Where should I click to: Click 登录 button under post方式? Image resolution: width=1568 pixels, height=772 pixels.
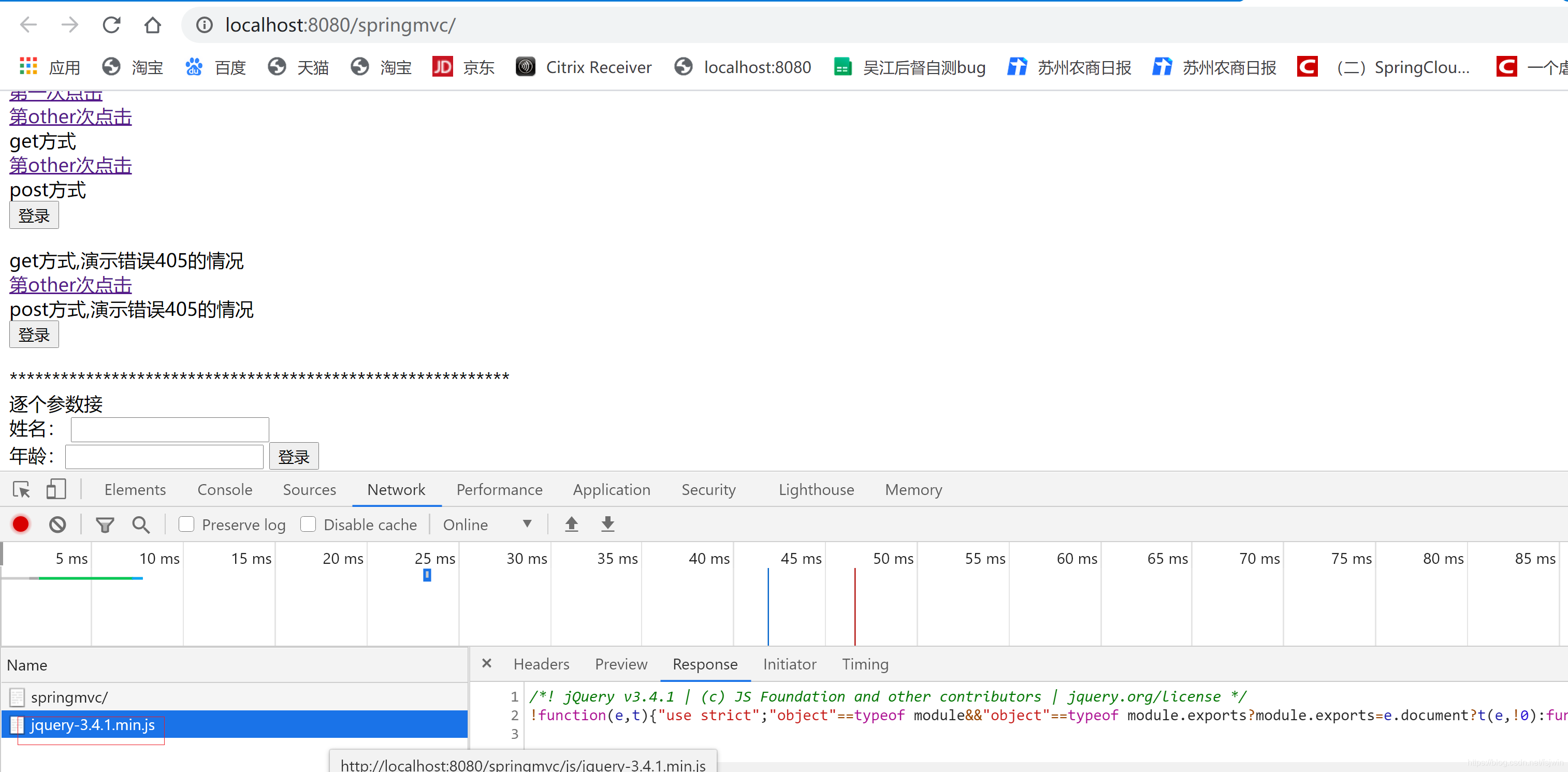tap(34, 215)
